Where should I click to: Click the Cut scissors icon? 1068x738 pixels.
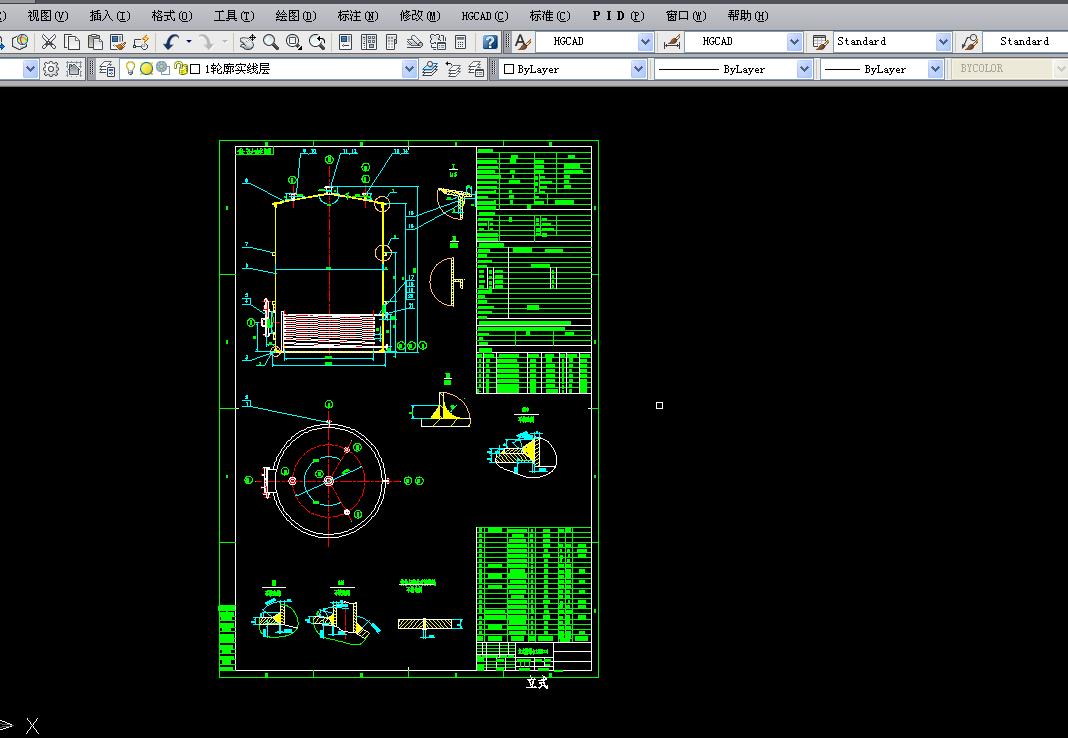click(48, 42)
